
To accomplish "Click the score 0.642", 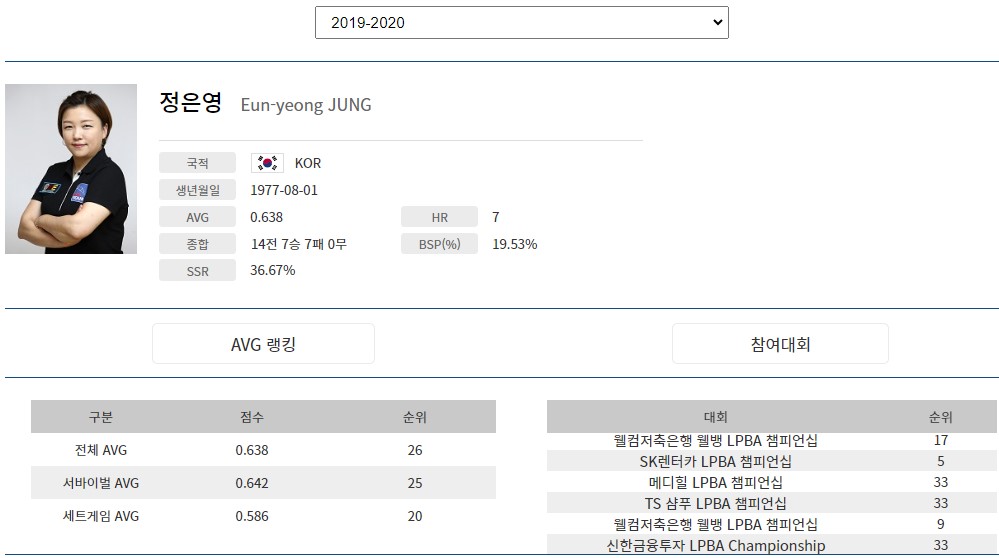I will point(252,483).
